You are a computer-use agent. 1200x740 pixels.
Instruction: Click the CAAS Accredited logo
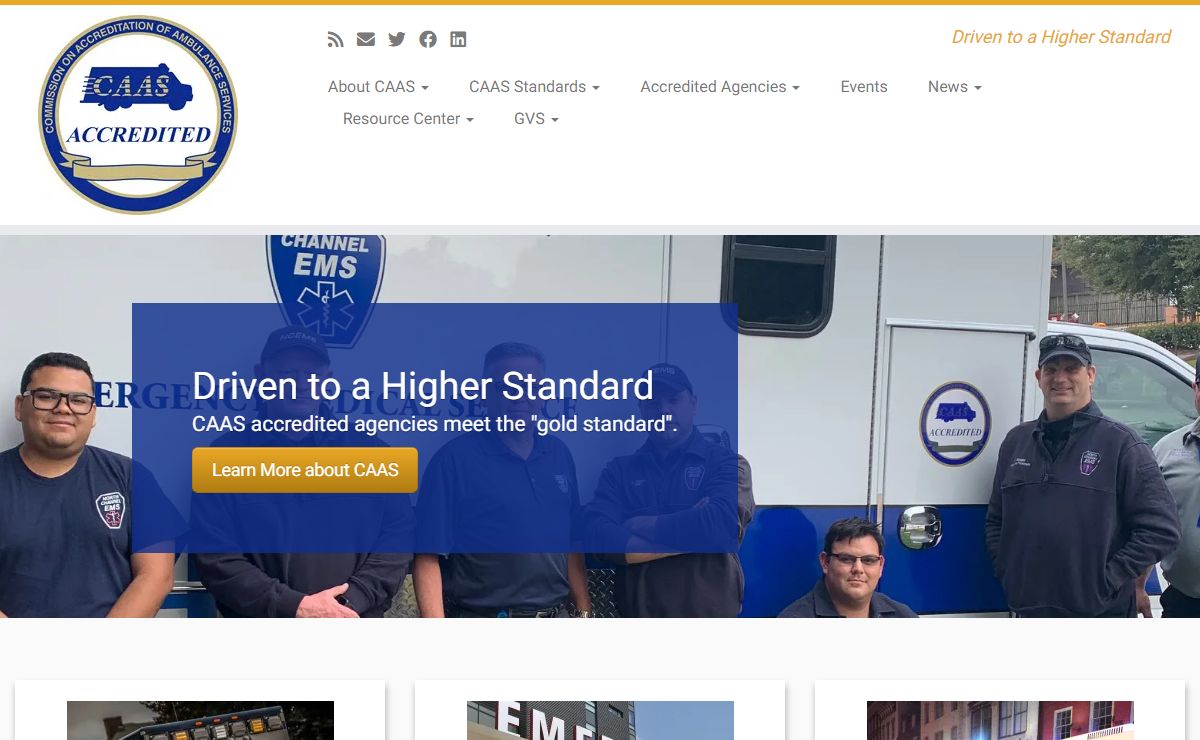[x=138, y=115]
